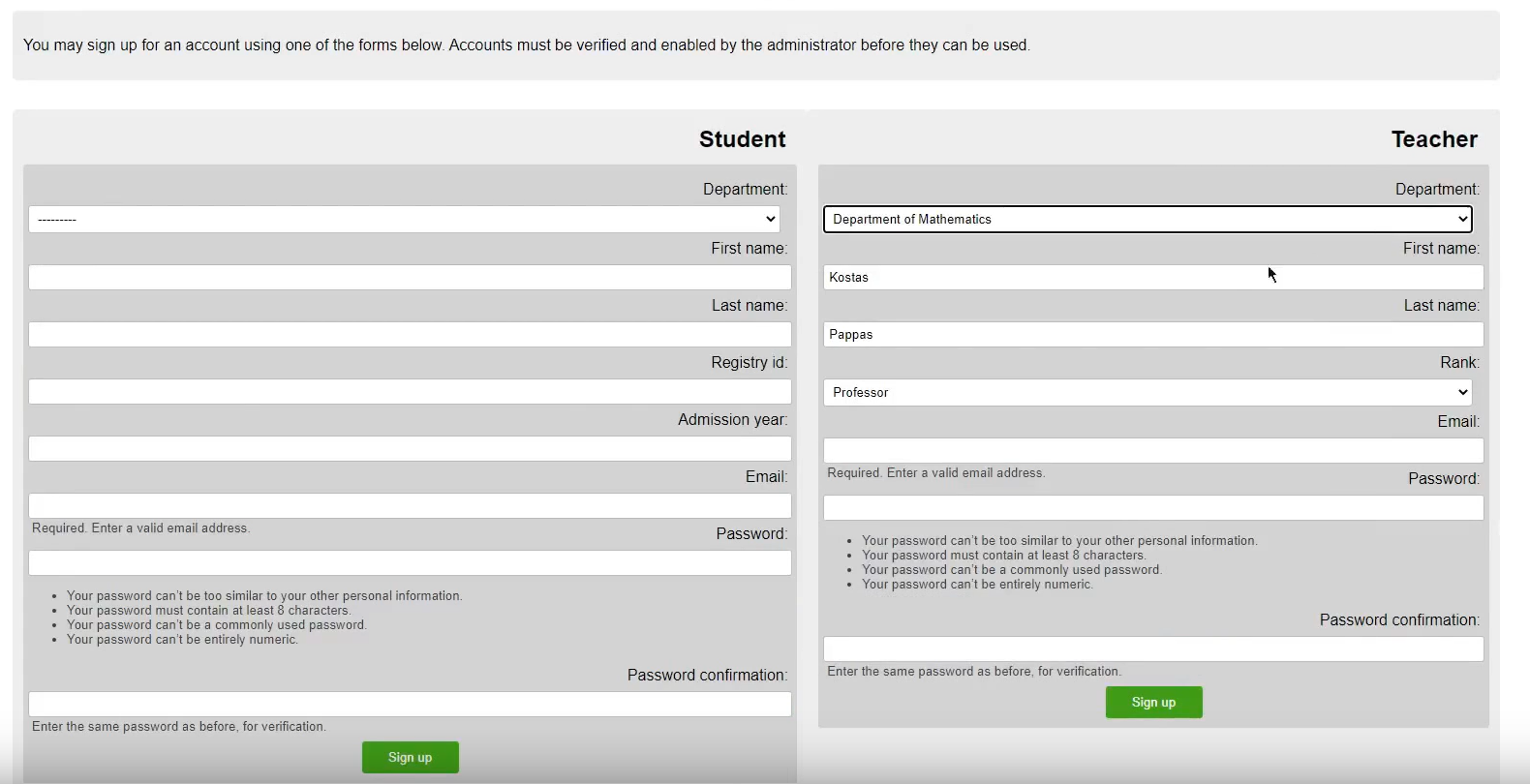Focus the Teacher Email field
The height and width of the screenshot is (784, 1530).
click(1153, 450)
